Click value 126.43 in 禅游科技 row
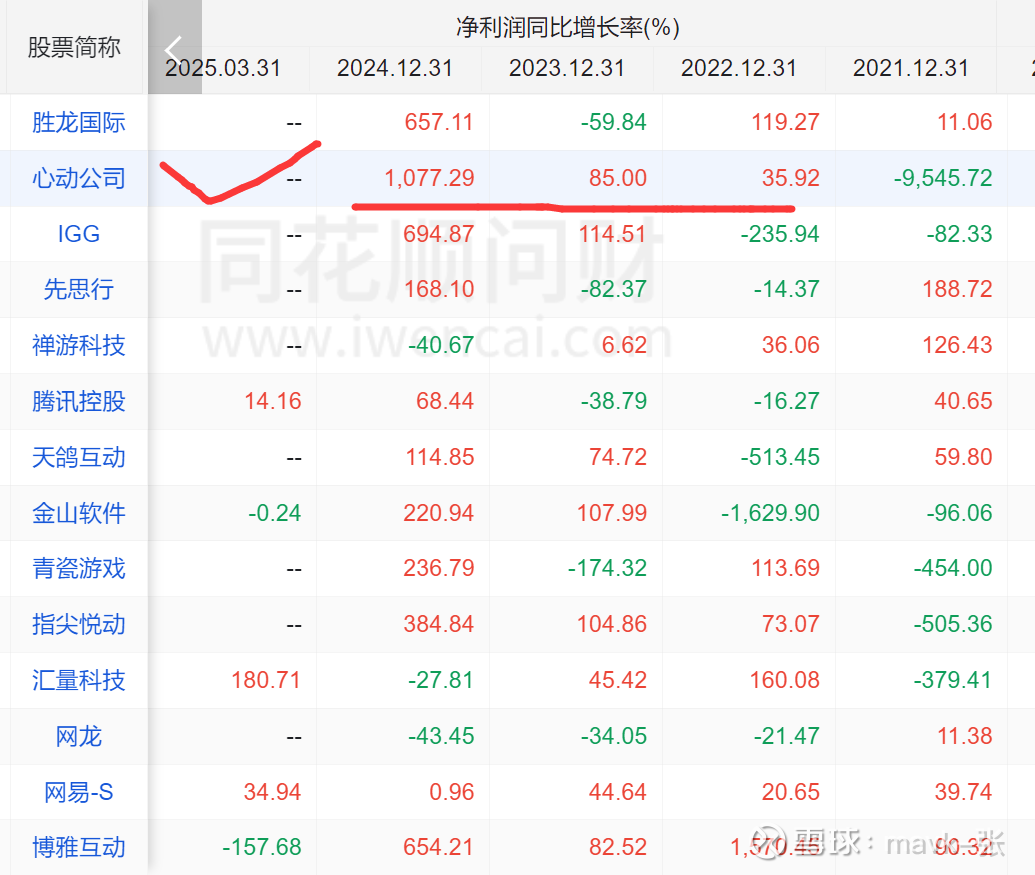1035x875 pixels. click(x=957, y=345)
